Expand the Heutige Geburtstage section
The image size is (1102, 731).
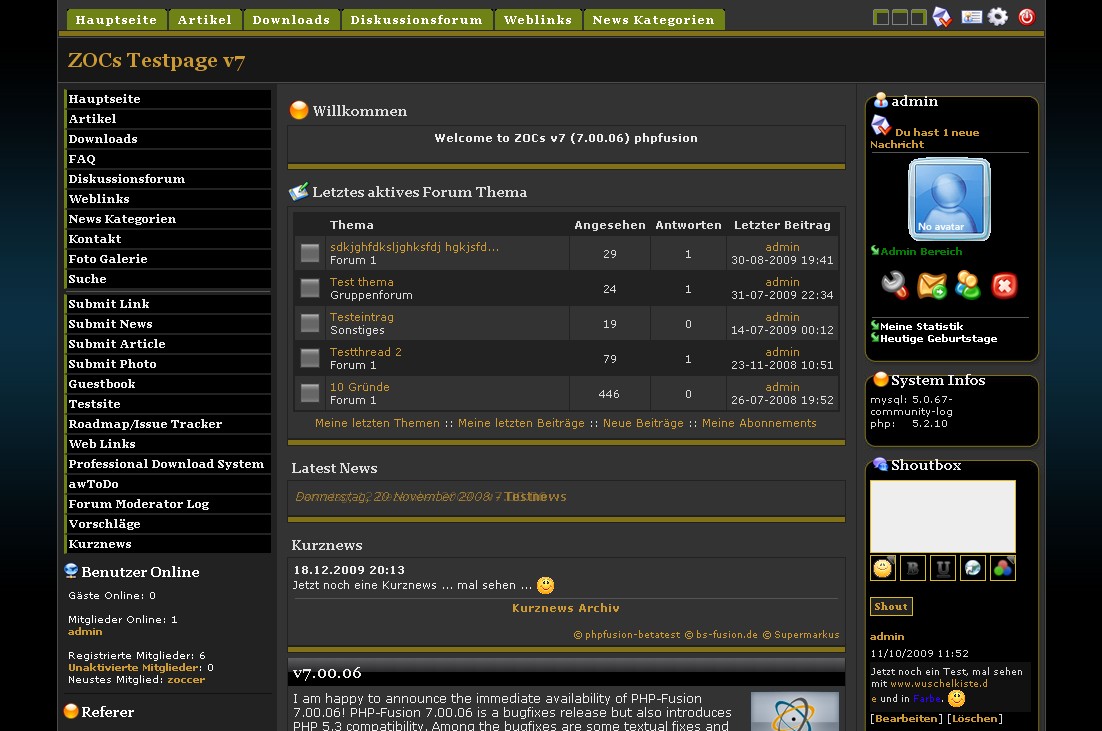(938, 339)
